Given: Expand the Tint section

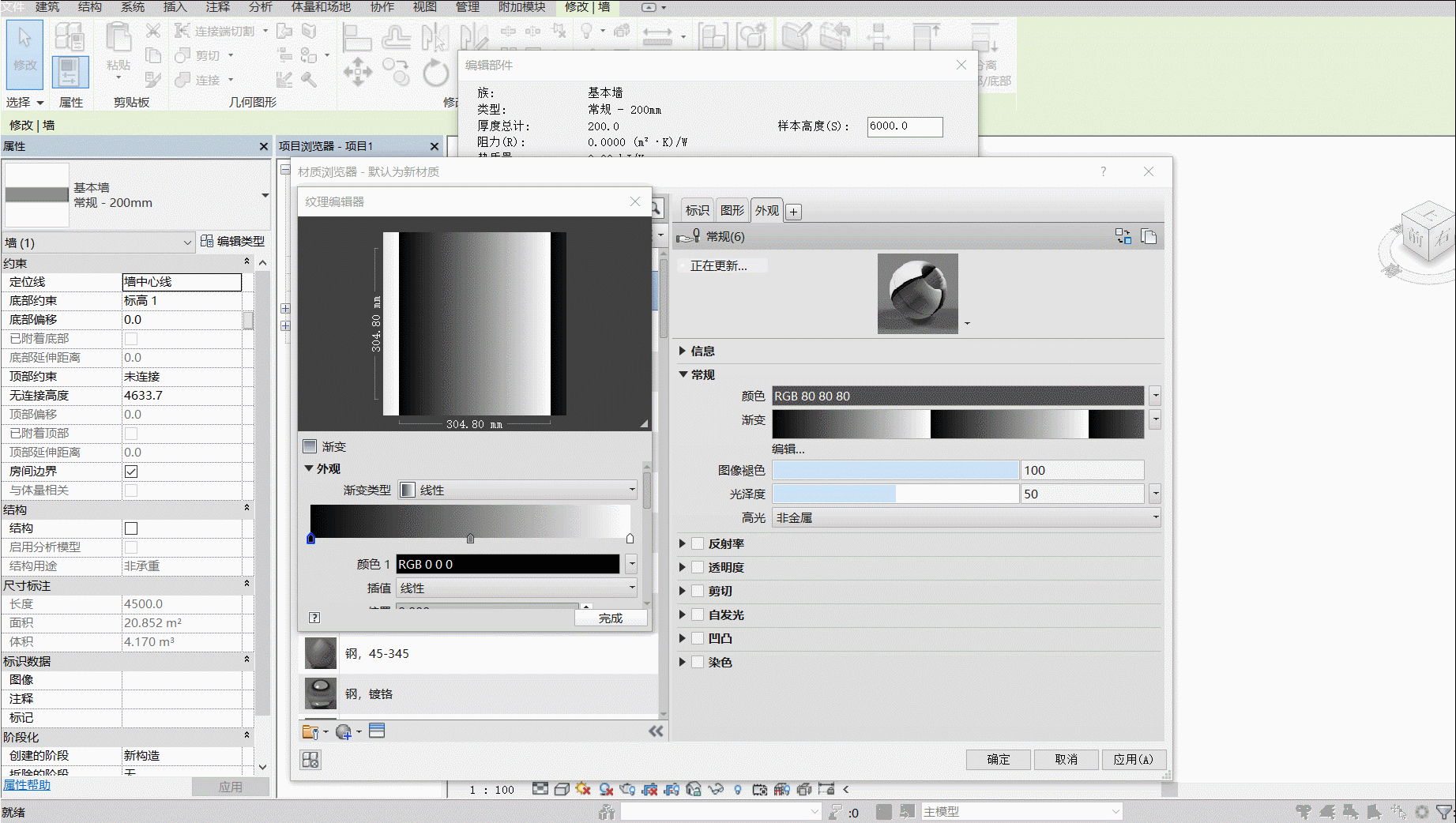Looking at the screenshot, I should click(683, 662).
